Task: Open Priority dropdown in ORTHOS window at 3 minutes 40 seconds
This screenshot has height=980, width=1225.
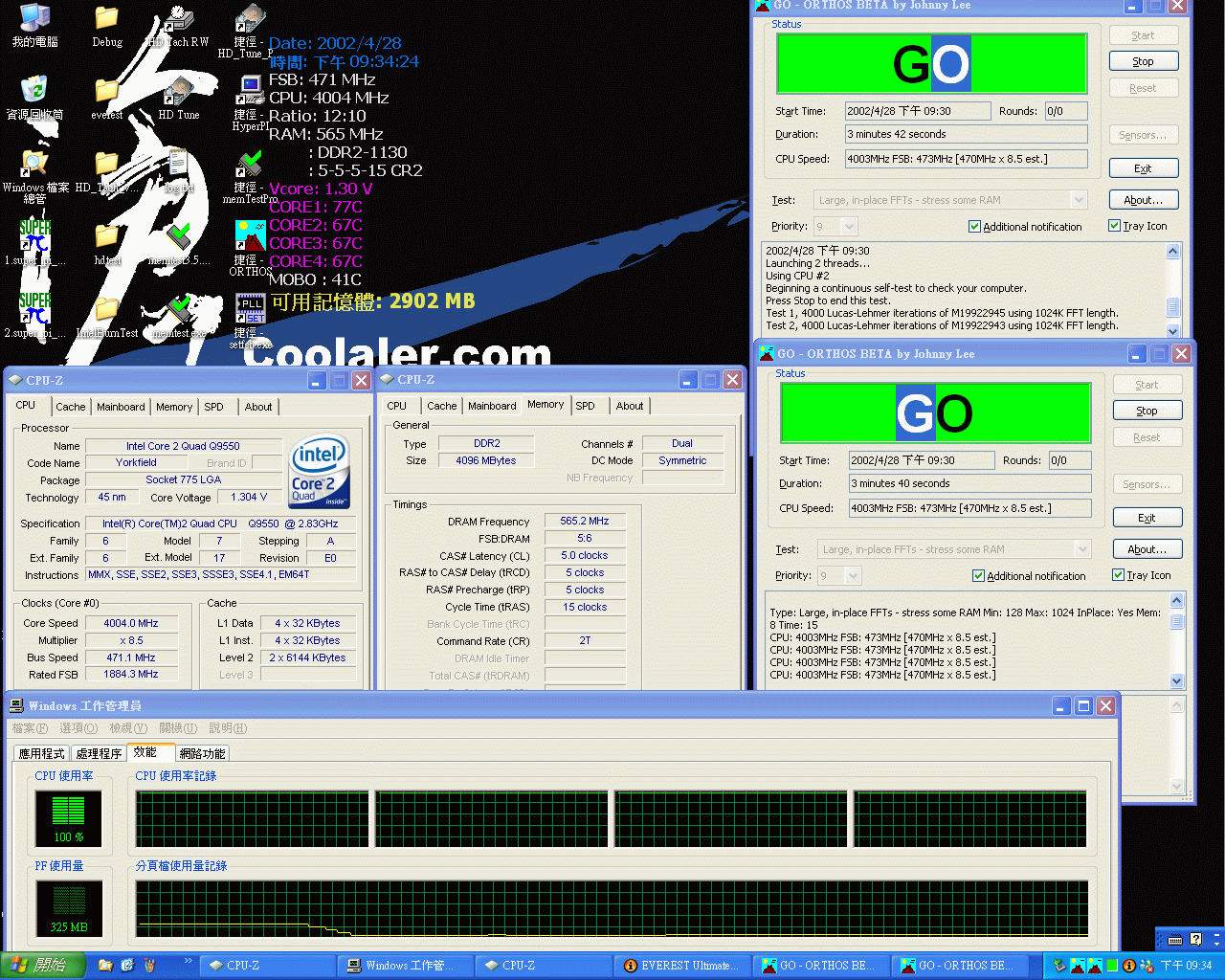Action: click(853, 576)
